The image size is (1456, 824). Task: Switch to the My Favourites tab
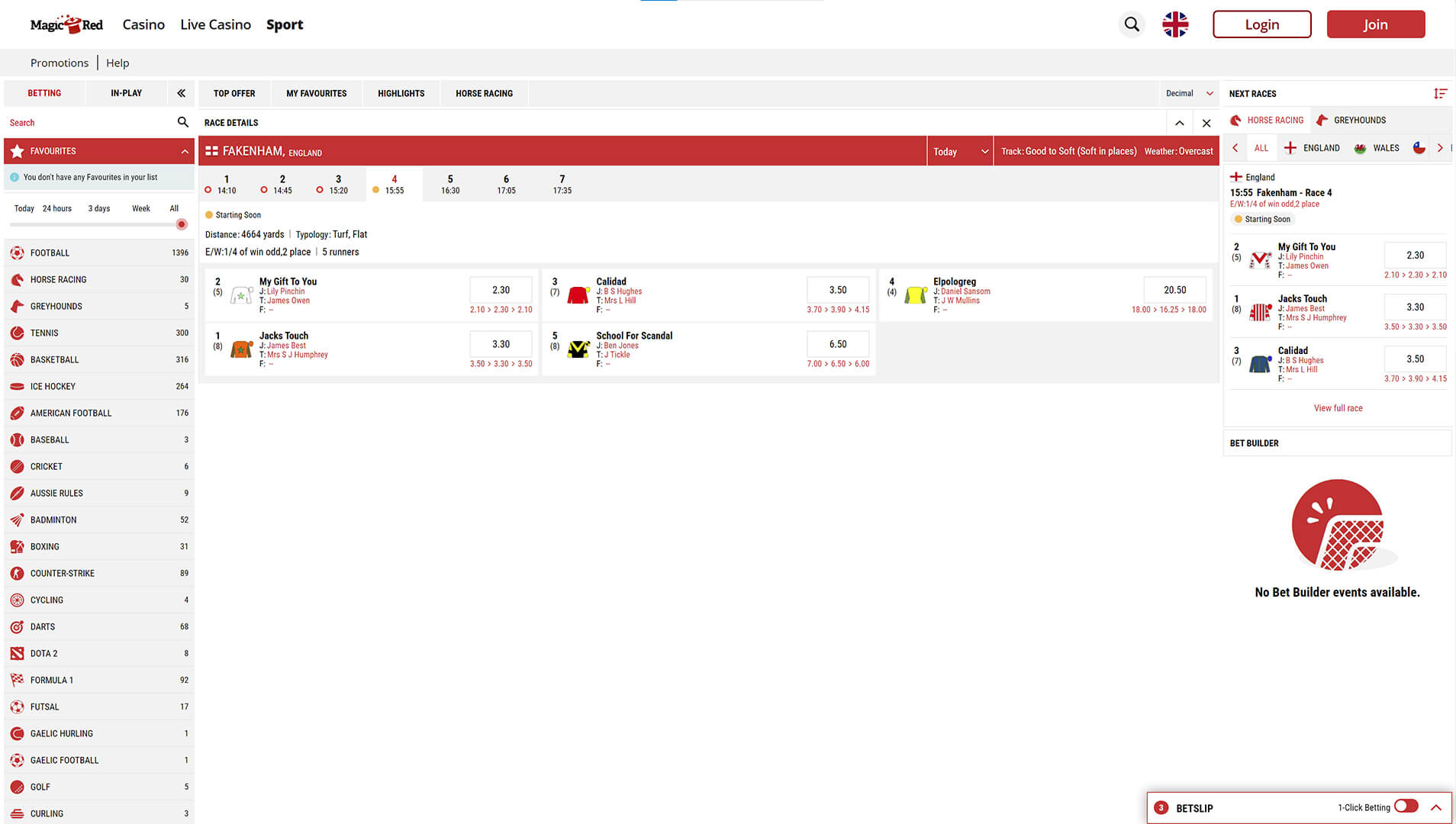[x=316, y=93]
